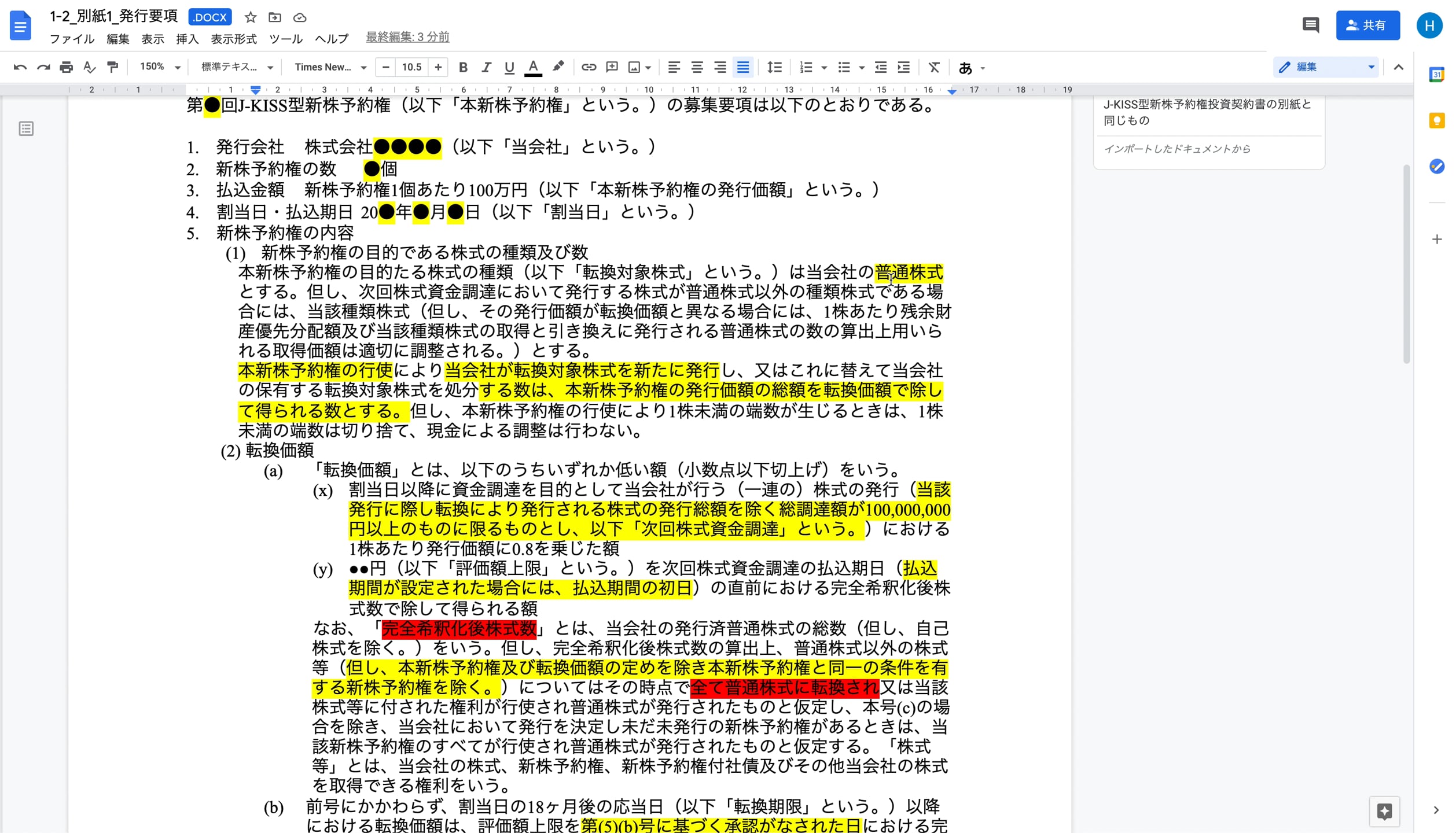The height and width of the screenshot is (833, 1456).
Task: Set the font size field to a new value
Action: point(411,67)
